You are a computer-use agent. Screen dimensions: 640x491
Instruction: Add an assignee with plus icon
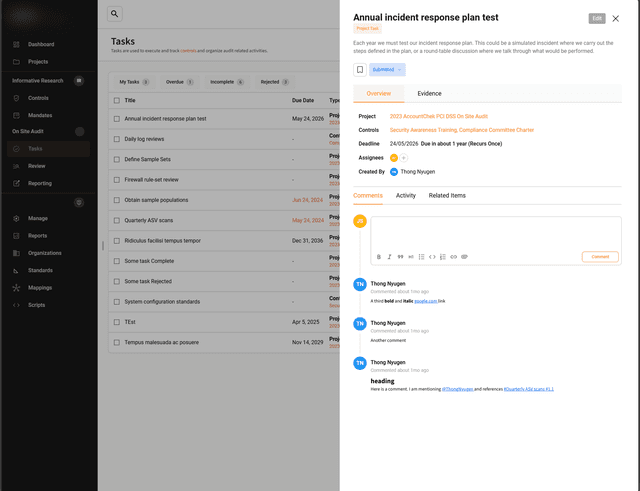click(404, 158)
